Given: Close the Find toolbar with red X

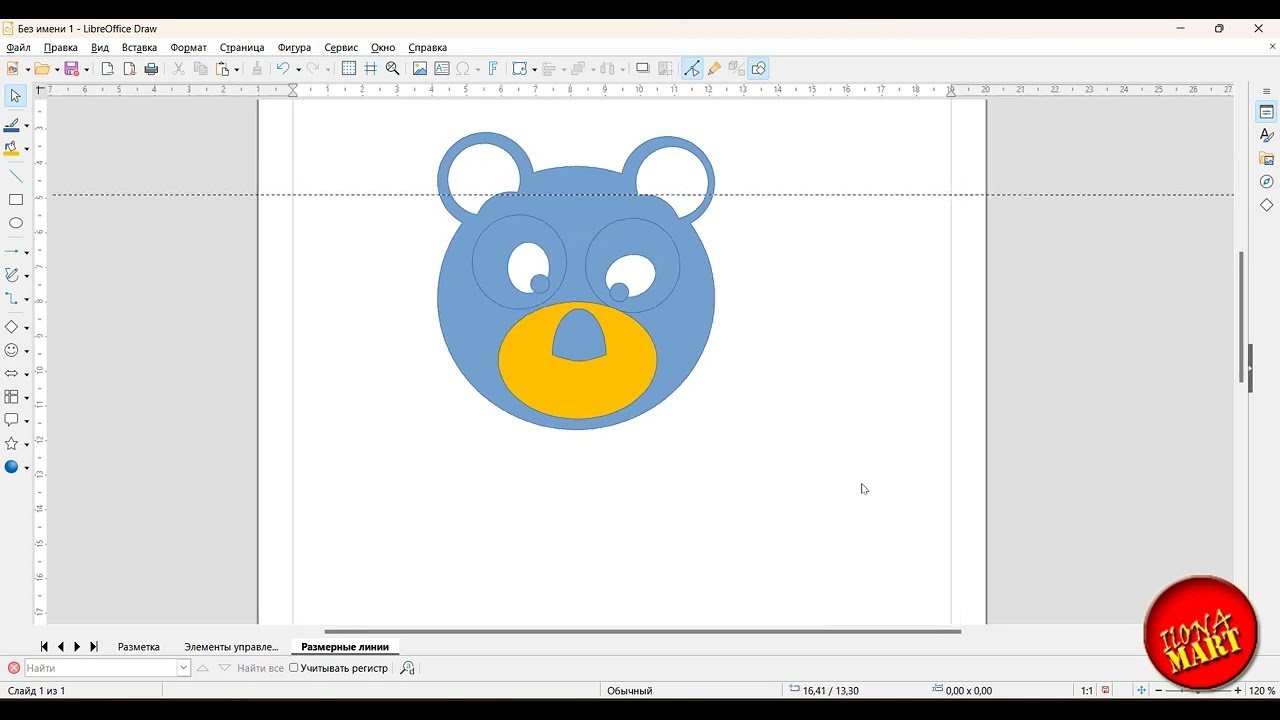Looking at the screenshot, I should [13, 668].
